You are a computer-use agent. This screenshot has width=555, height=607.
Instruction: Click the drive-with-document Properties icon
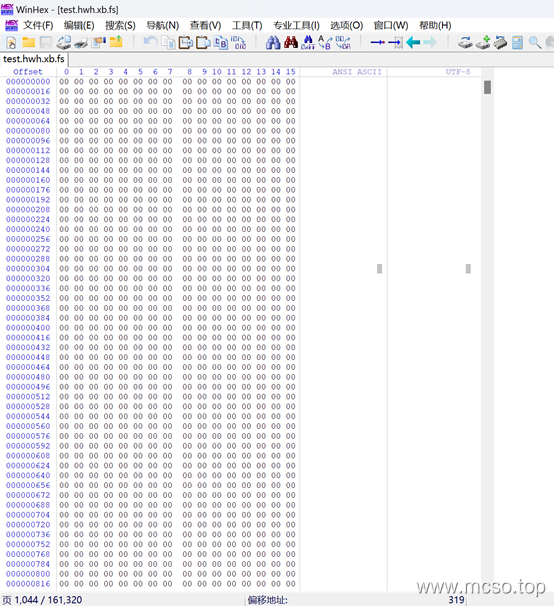tap(63, 42)
